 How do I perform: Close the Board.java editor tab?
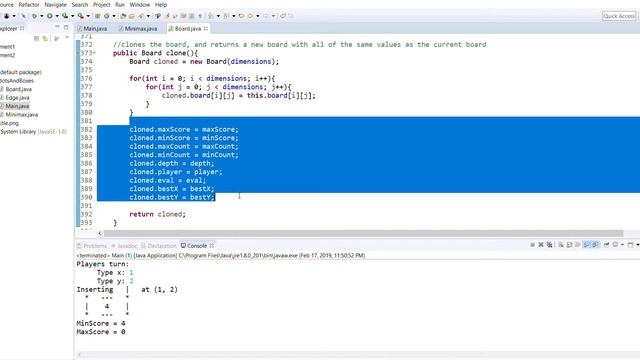(x=206, y=28)
